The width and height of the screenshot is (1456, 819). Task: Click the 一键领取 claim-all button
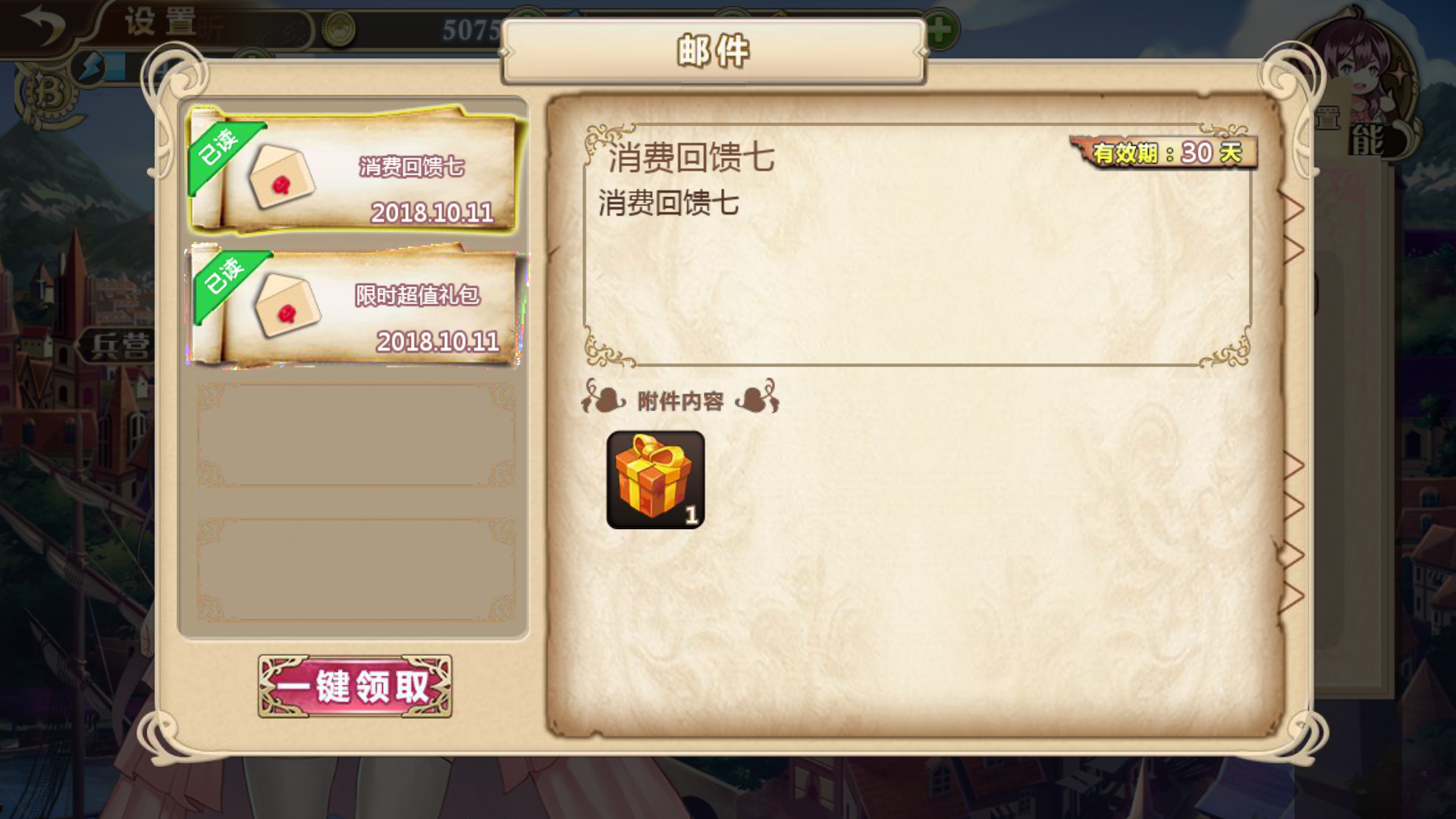point(355,686)
